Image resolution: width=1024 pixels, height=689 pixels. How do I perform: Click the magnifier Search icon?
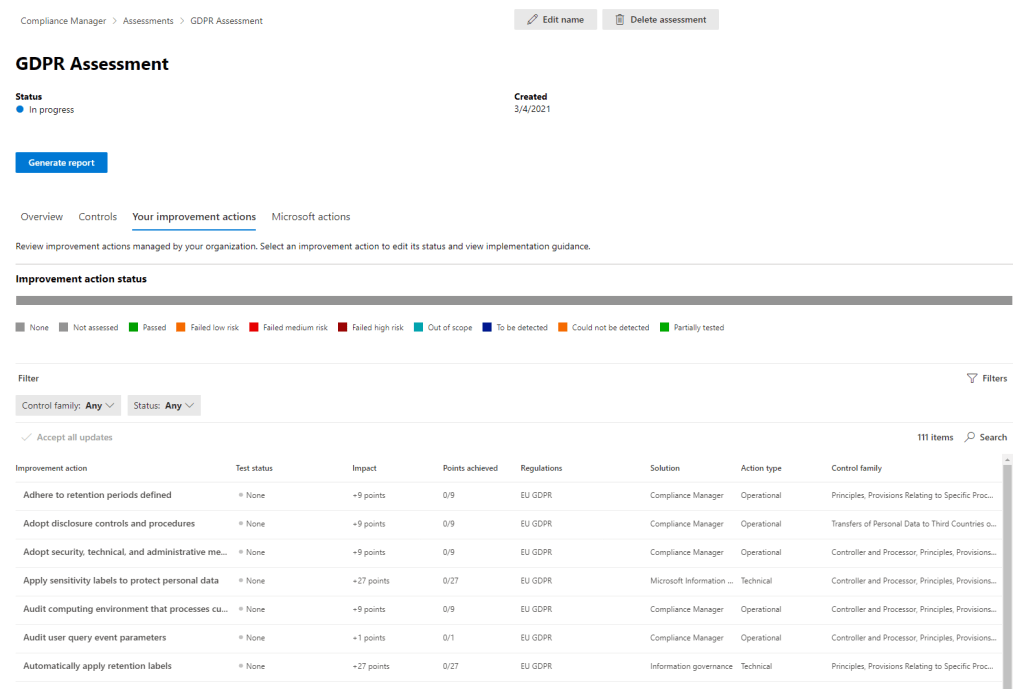point(970,437)
